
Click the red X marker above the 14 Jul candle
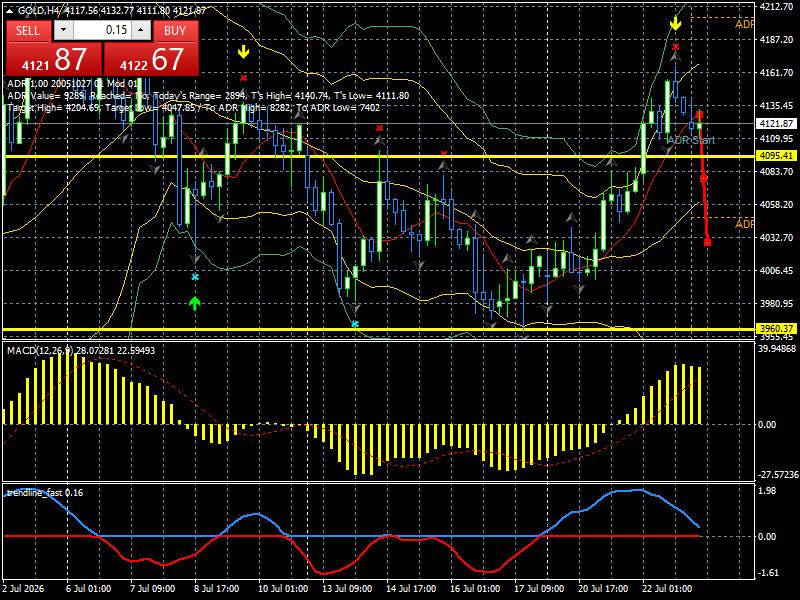[x=379, y=128]
